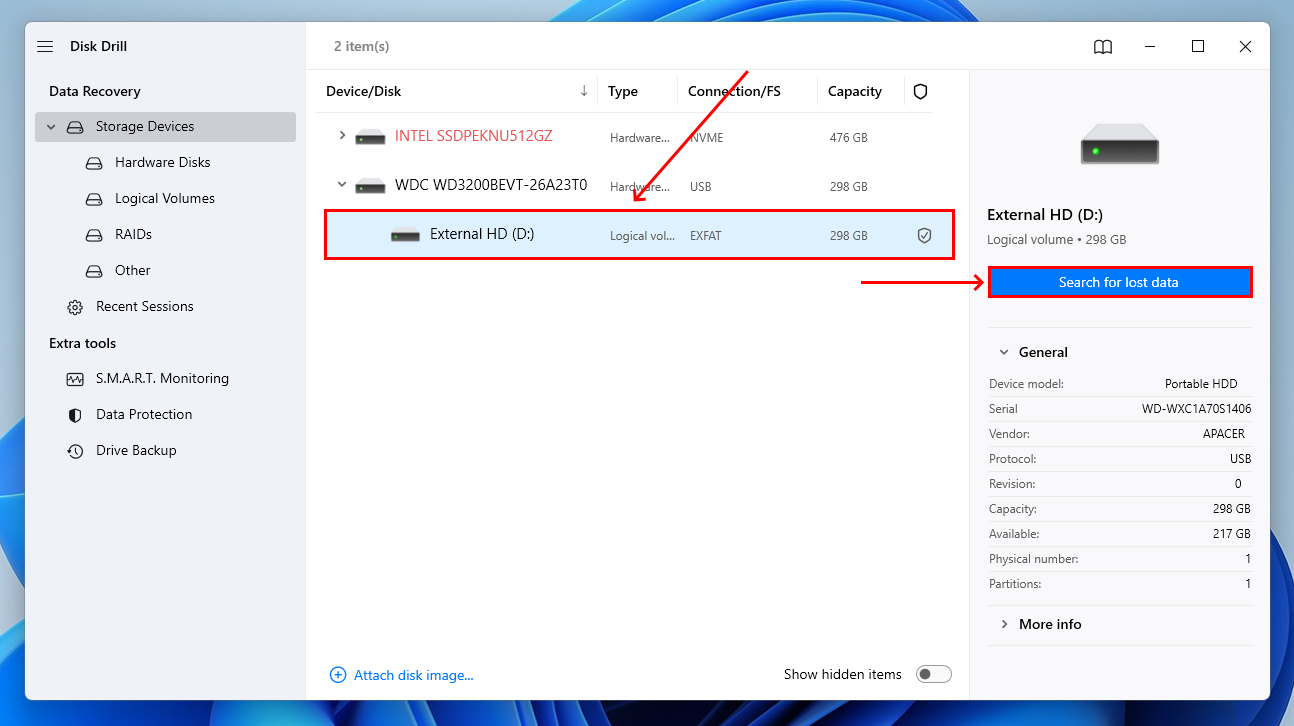The image size is (1294, 726).
Task: Click protection shield on External HD row
Action: point(924,236)
